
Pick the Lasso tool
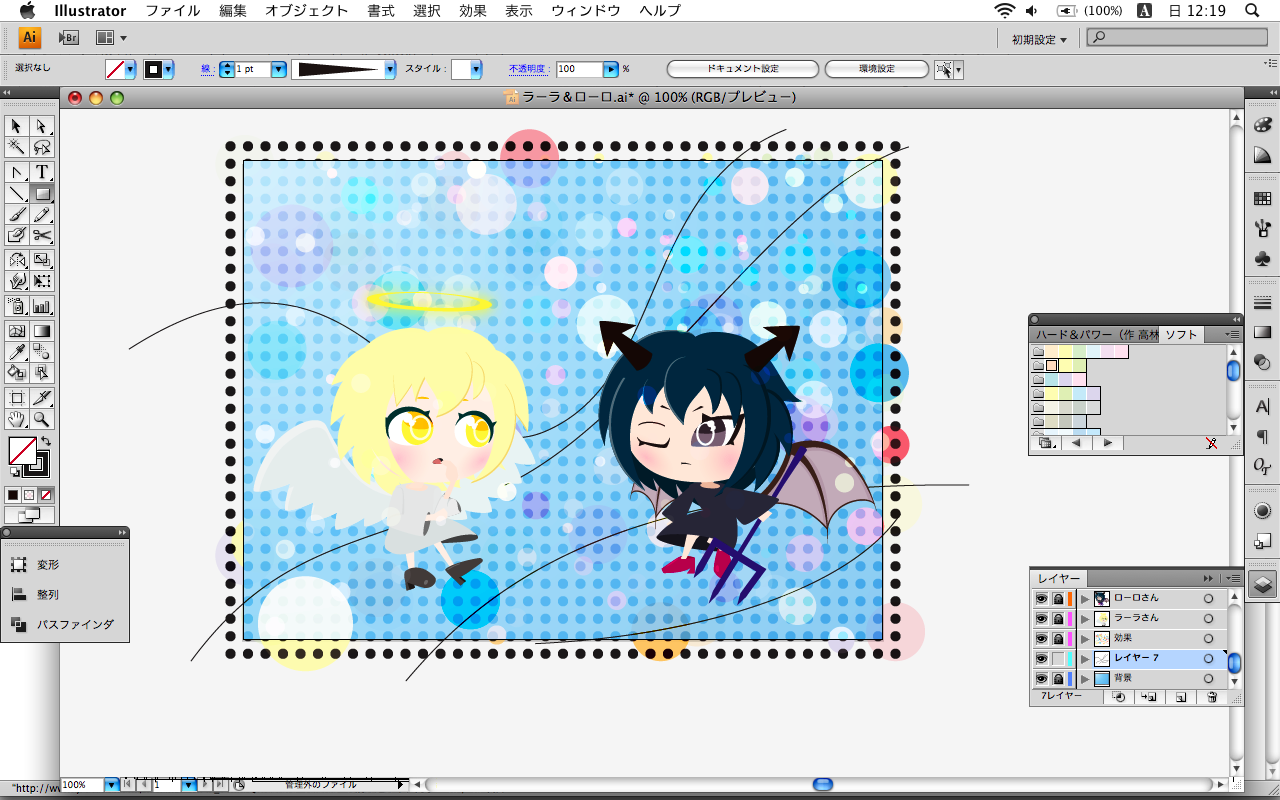point(42,147)
